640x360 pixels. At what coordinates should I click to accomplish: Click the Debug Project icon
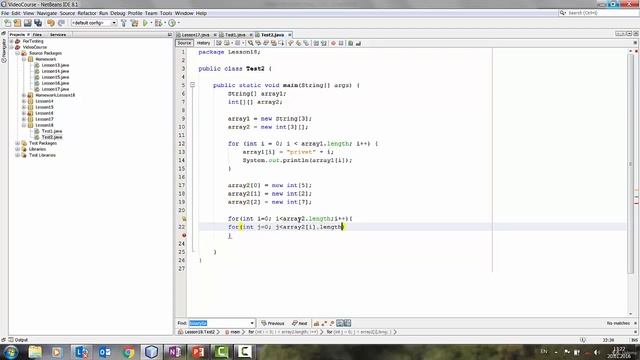pos(158,23)
